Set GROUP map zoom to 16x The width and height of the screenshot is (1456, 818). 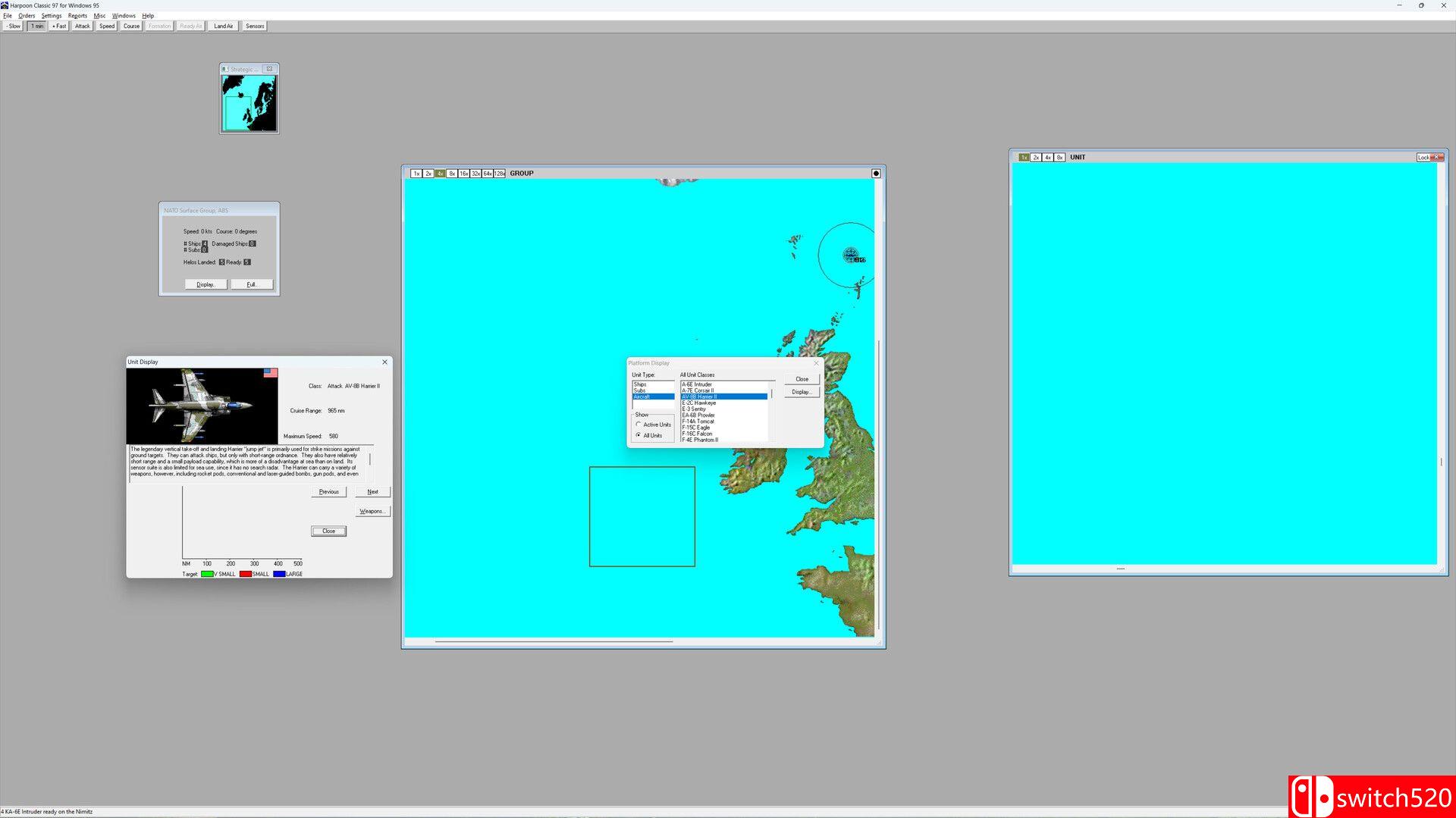(x=463, y=174)
